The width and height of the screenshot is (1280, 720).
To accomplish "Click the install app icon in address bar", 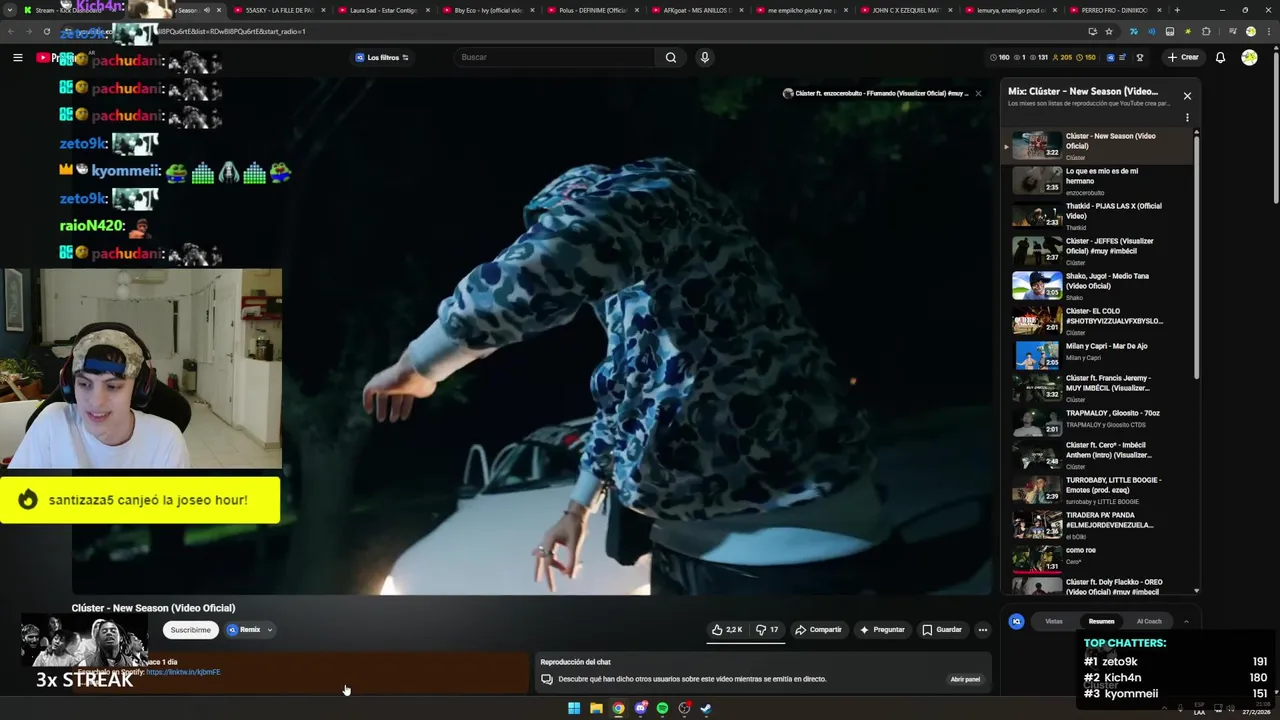I will 1092,31.
